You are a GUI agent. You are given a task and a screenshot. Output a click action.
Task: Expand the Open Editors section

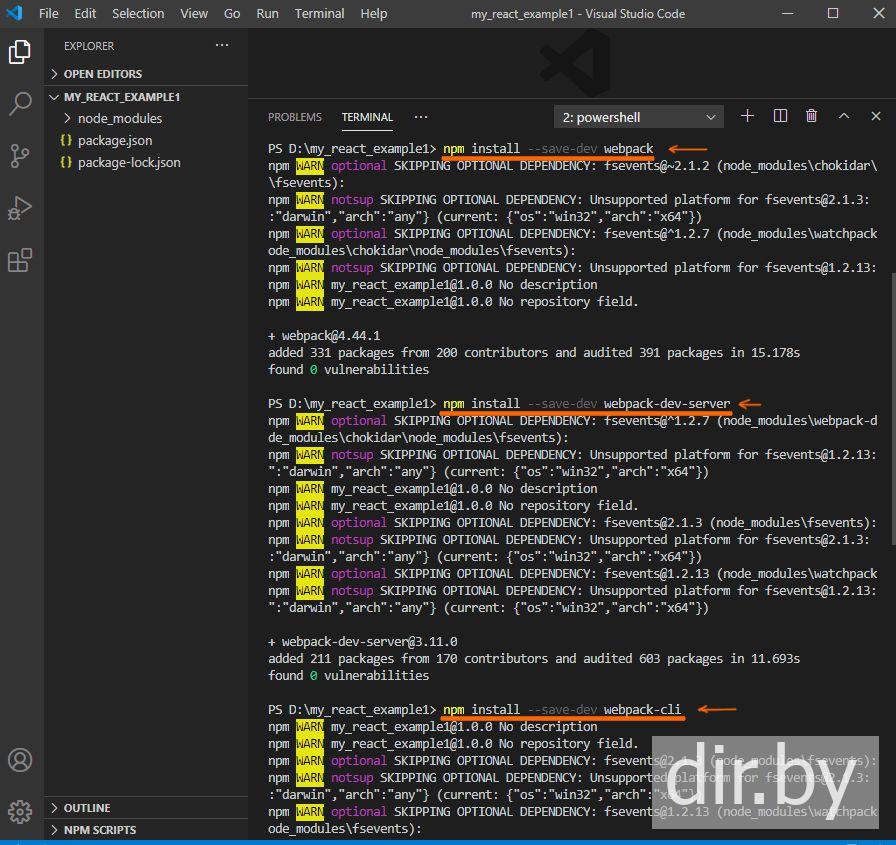pos(102,74)
